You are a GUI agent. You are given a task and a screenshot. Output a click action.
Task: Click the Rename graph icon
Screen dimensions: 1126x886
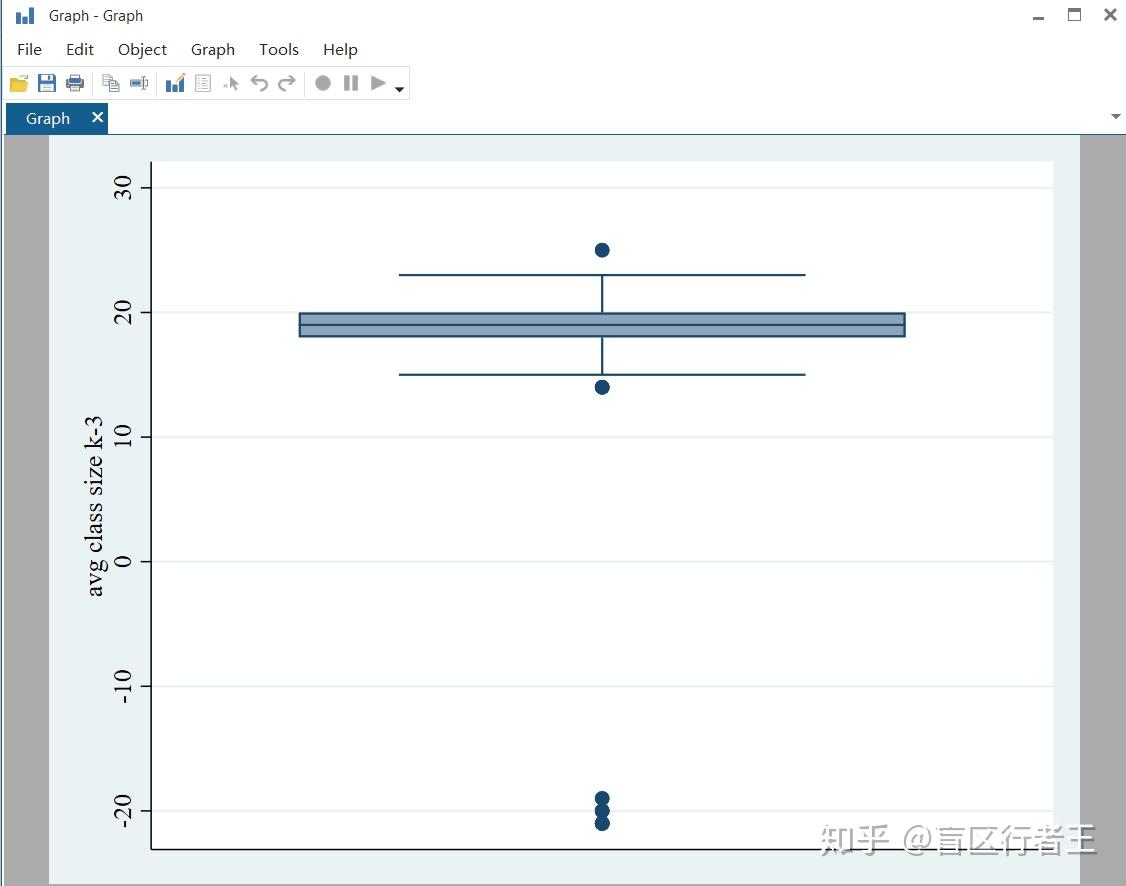point(139,83)
